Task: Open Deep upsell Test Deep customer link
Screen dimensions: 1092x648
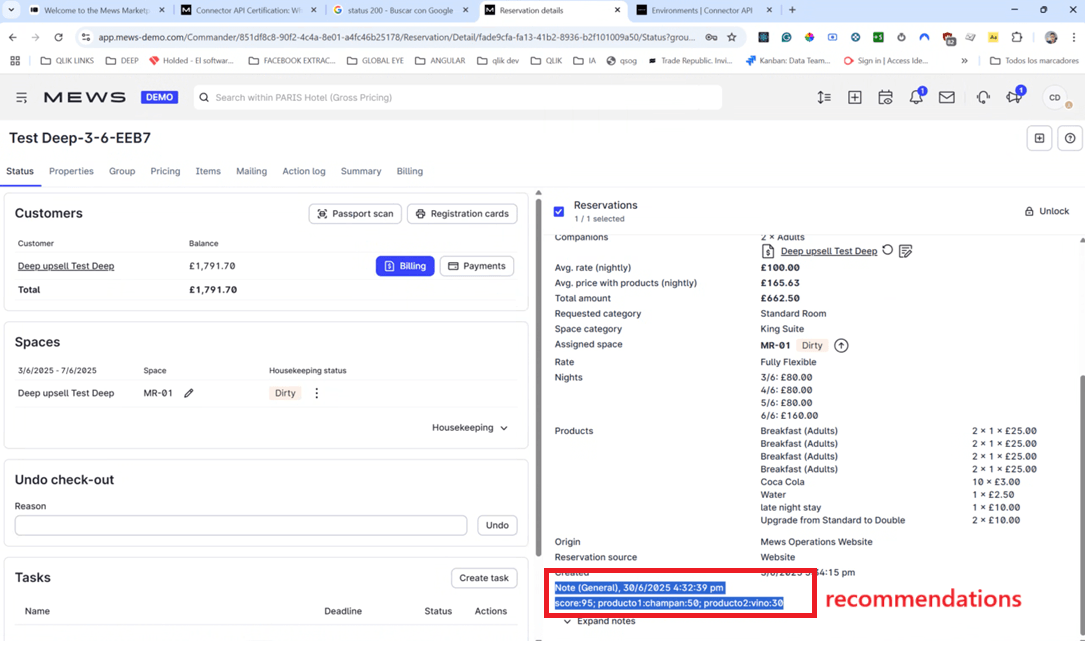Action: coord(66,266)
